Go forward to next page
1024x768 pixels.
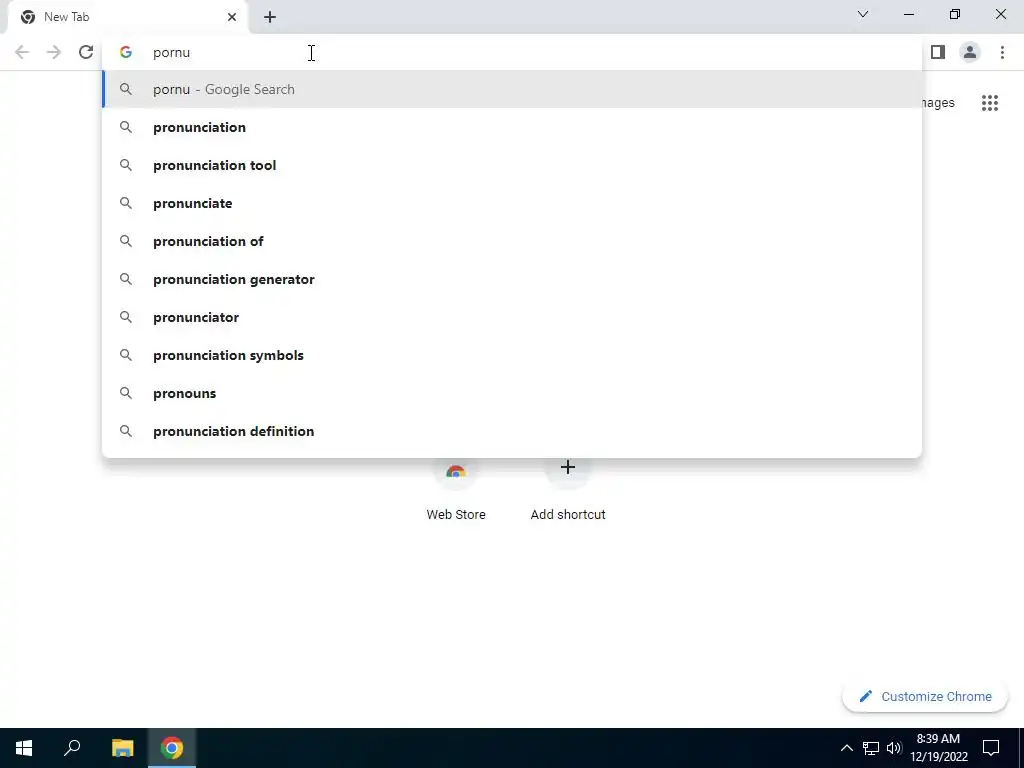pyautogui.click(x=54, y=52)
